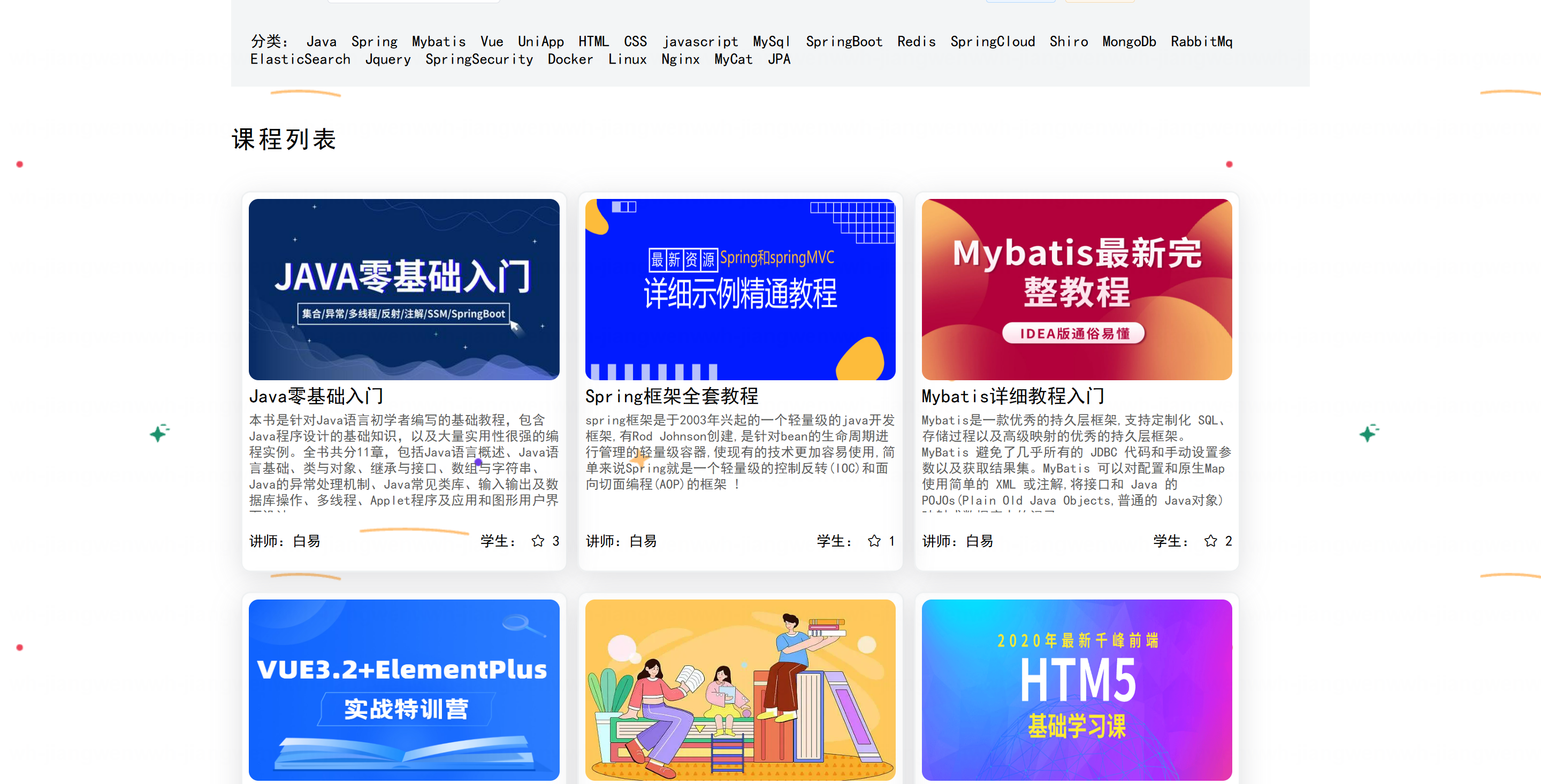This screenshot has height=784, width=1541.
Task: Open the Spring框架全套教程 title link
Action: 671,396
